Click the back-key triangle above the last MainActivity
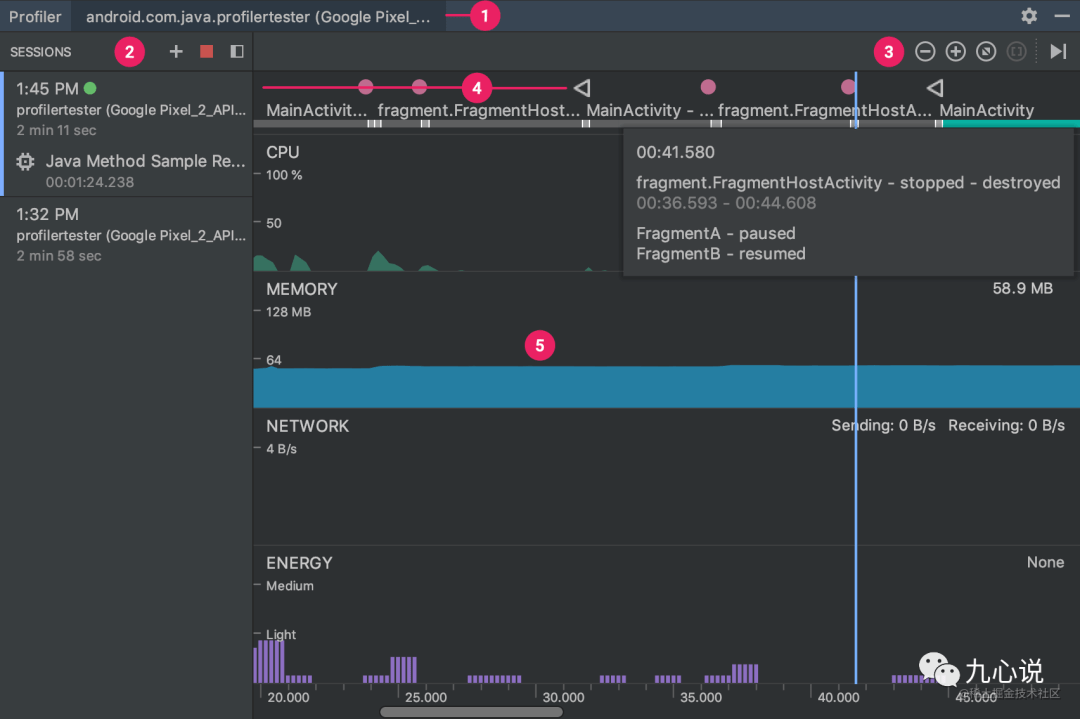The height and width of the screenshot is (719, 1080). (x=935, y=87)
